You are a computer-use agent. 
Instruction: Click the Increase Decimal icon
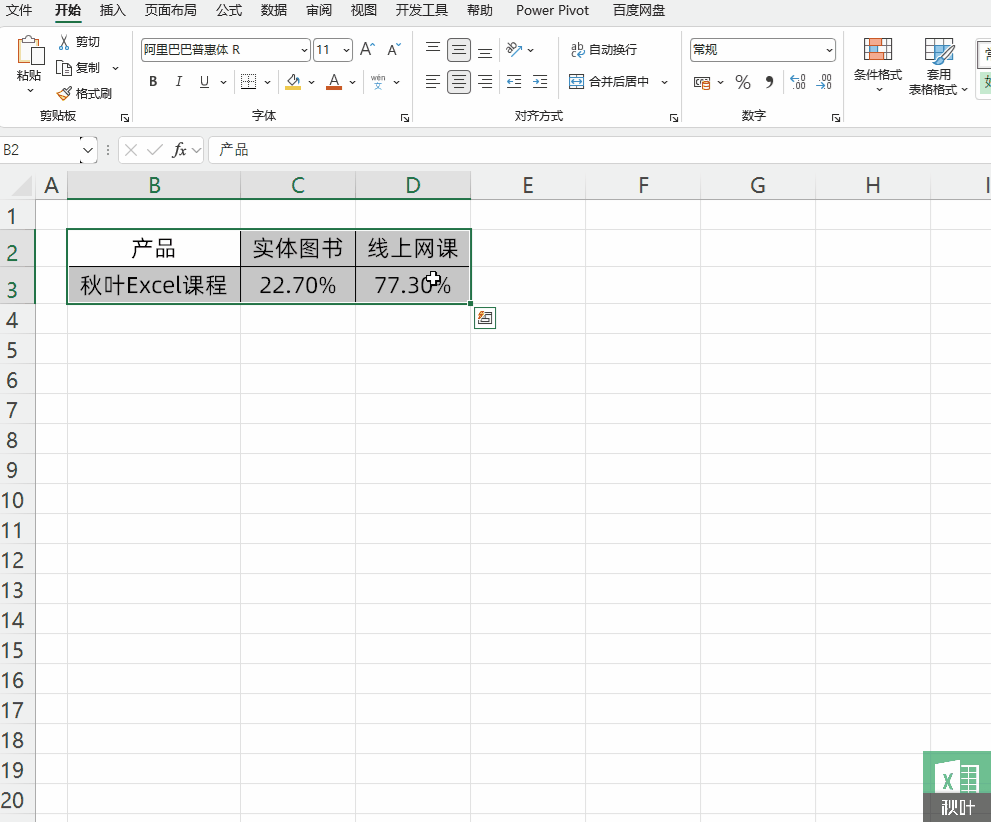[x=798, y=83]
